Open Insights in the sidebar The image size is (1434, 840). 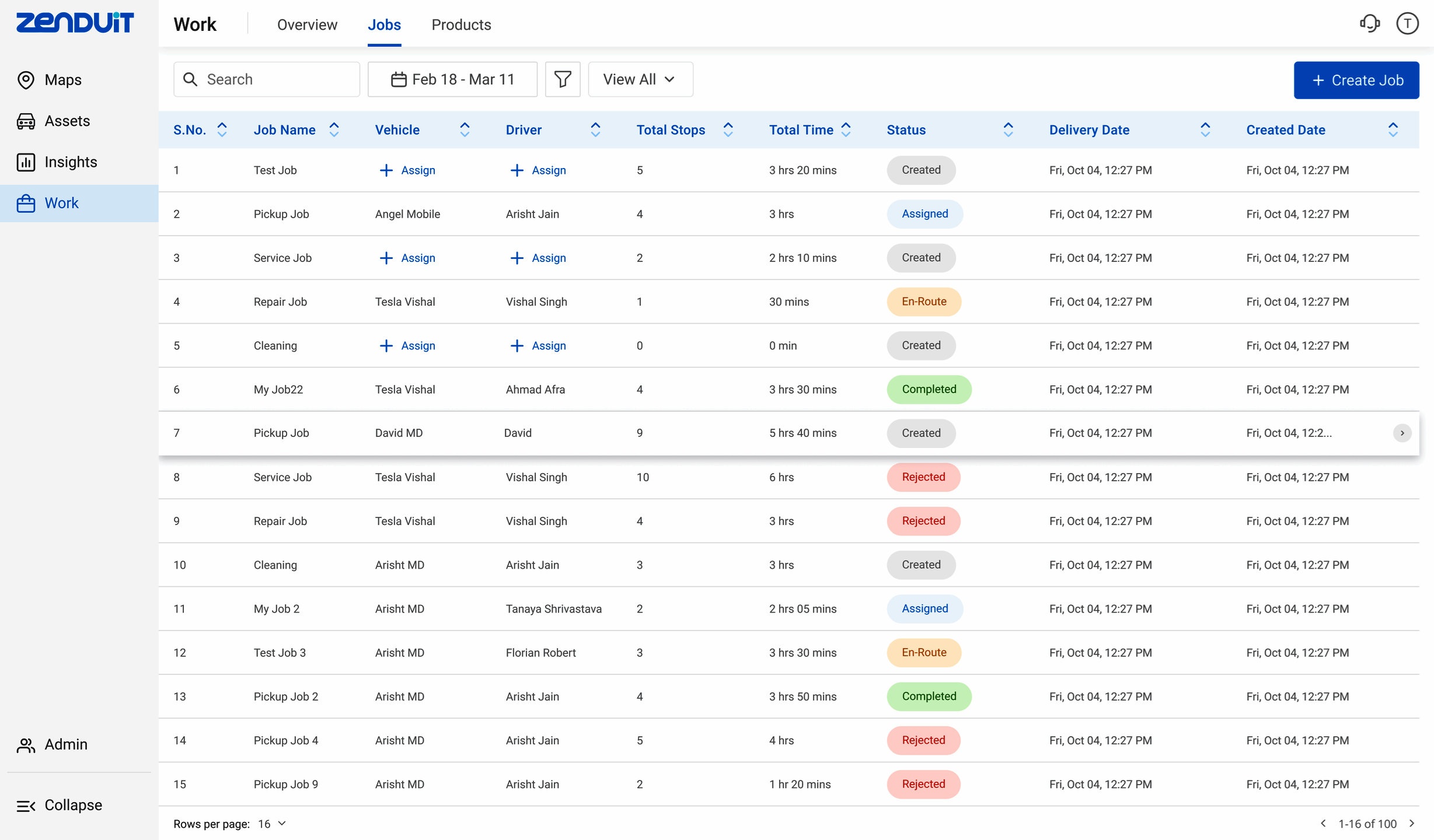pyautogui.click(x=71, y=162)
